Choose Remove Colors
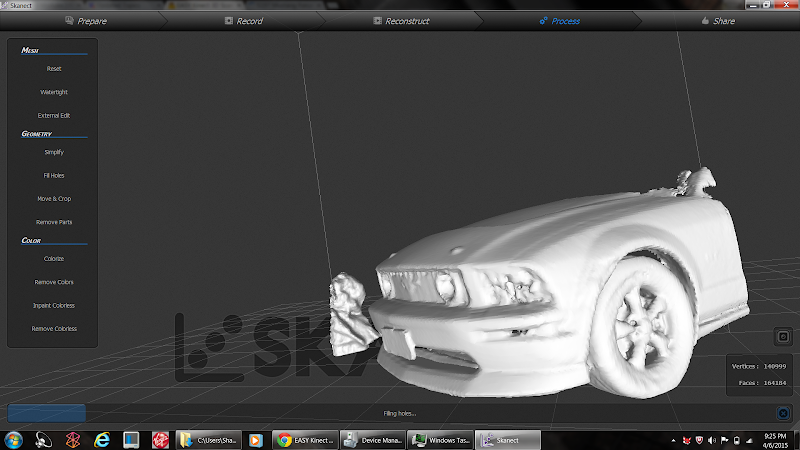Screen dimensions: 800x450 54,282
